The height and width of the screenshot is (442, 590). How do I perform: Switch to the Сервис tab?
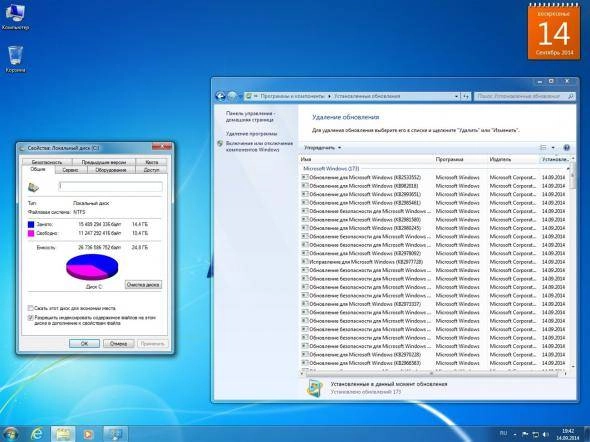[71, 170]
